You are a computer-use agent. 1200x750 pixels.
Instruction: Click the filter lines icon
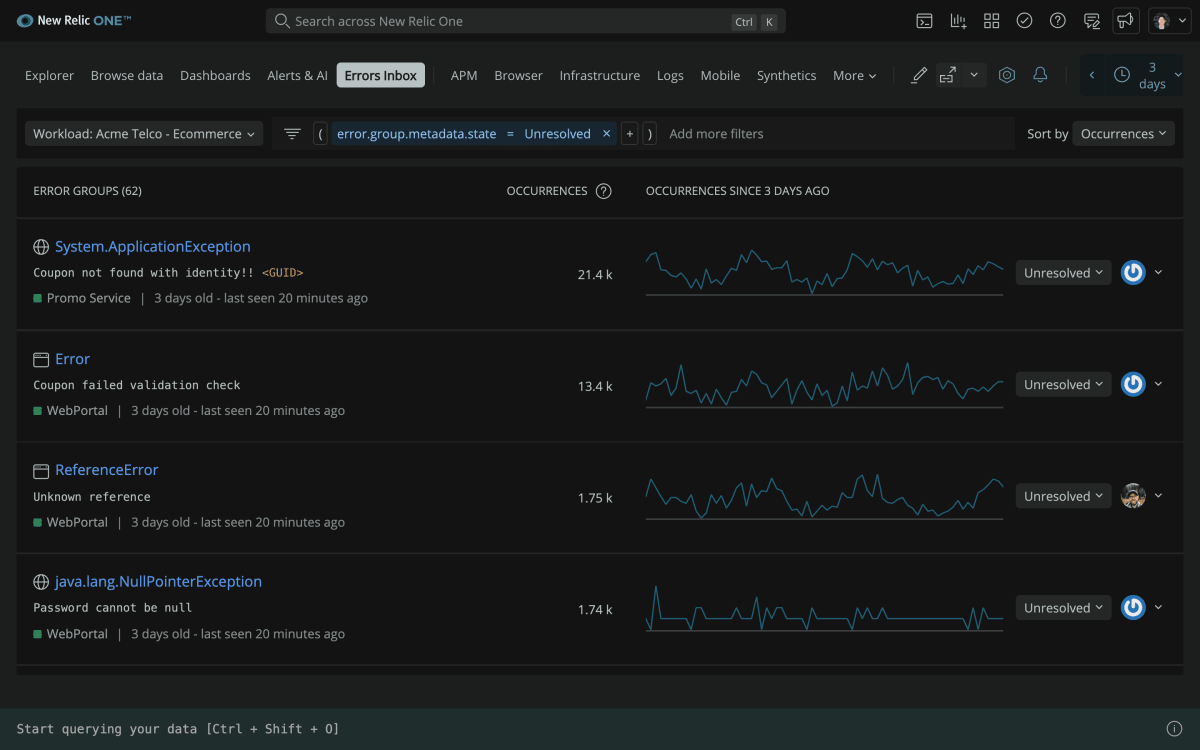coord(292,133)
